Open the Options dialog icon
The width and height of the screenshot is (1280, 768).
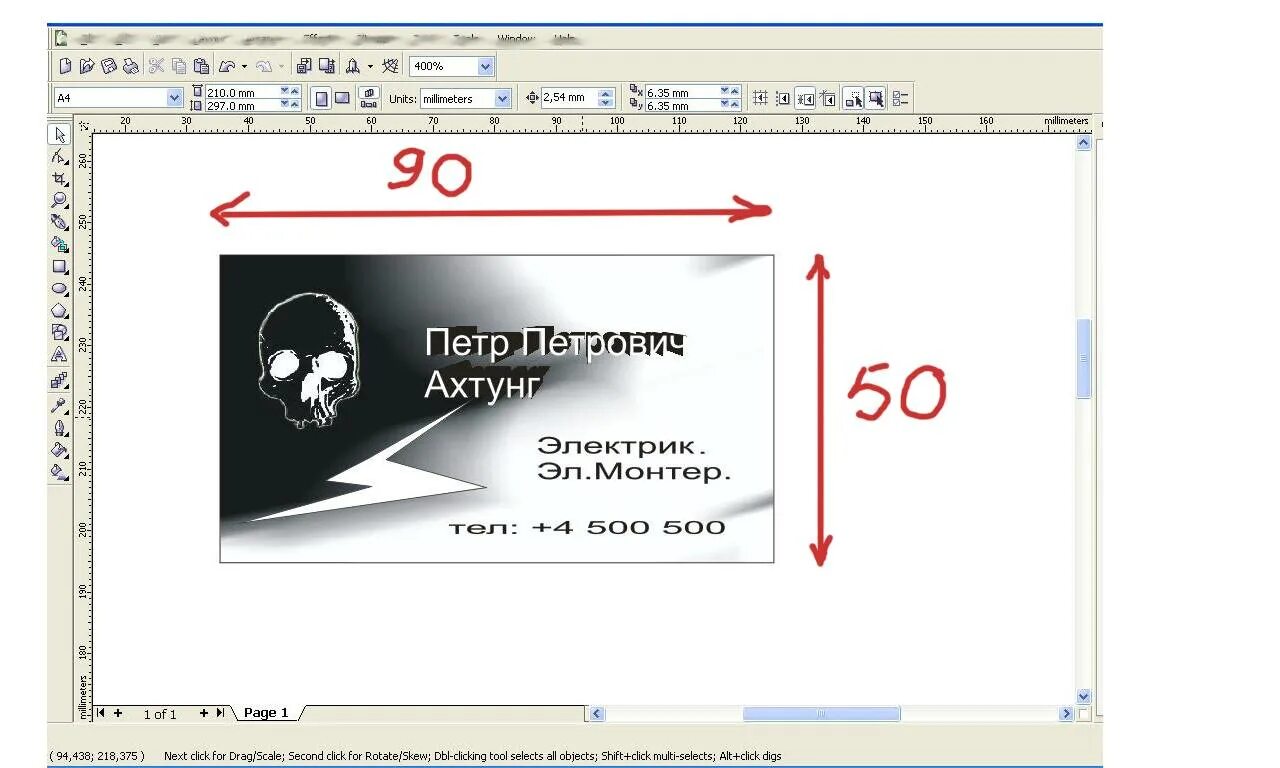(x=901, y=98)
